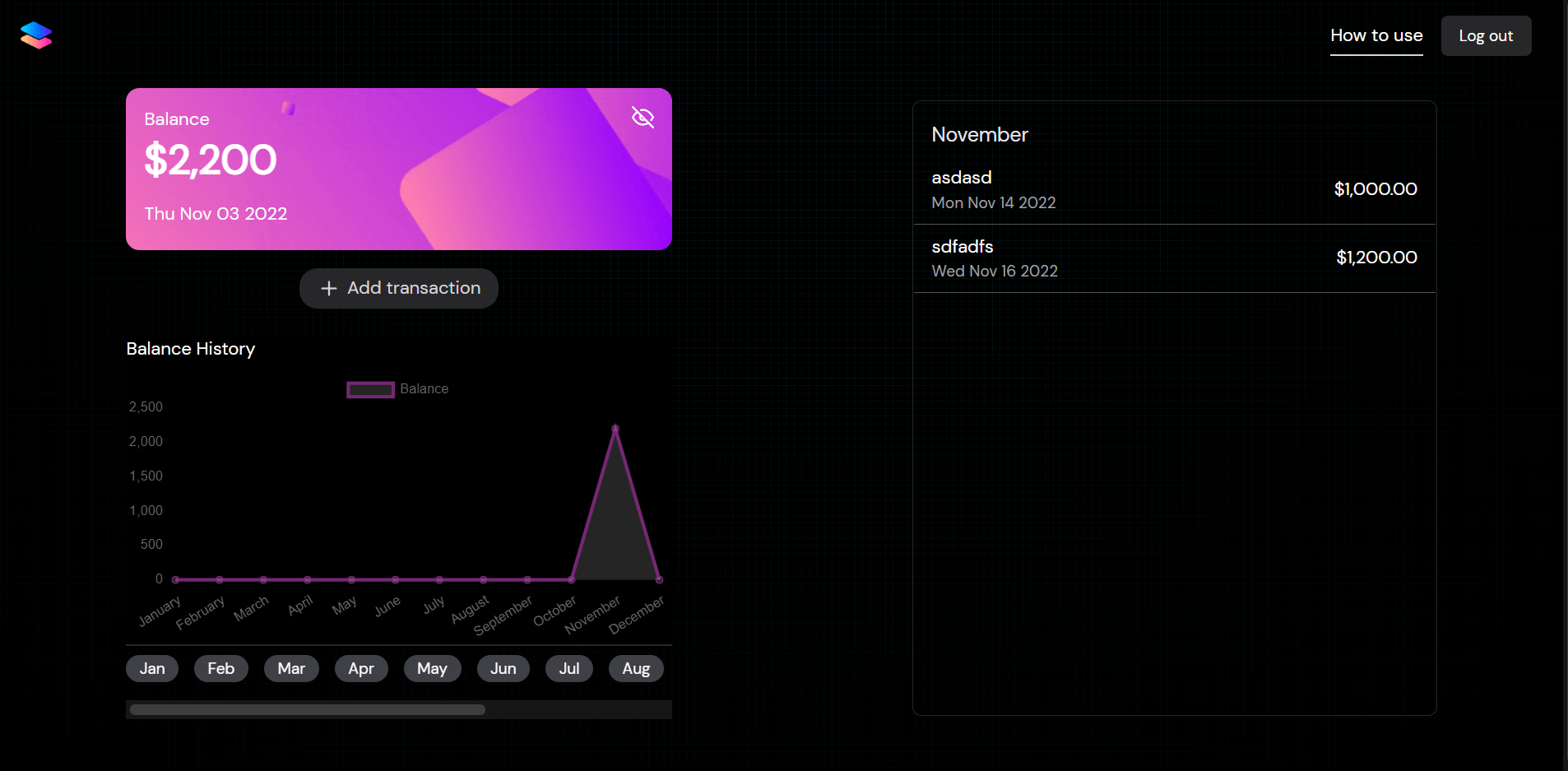Select the Jul month chip

[569, 668]
